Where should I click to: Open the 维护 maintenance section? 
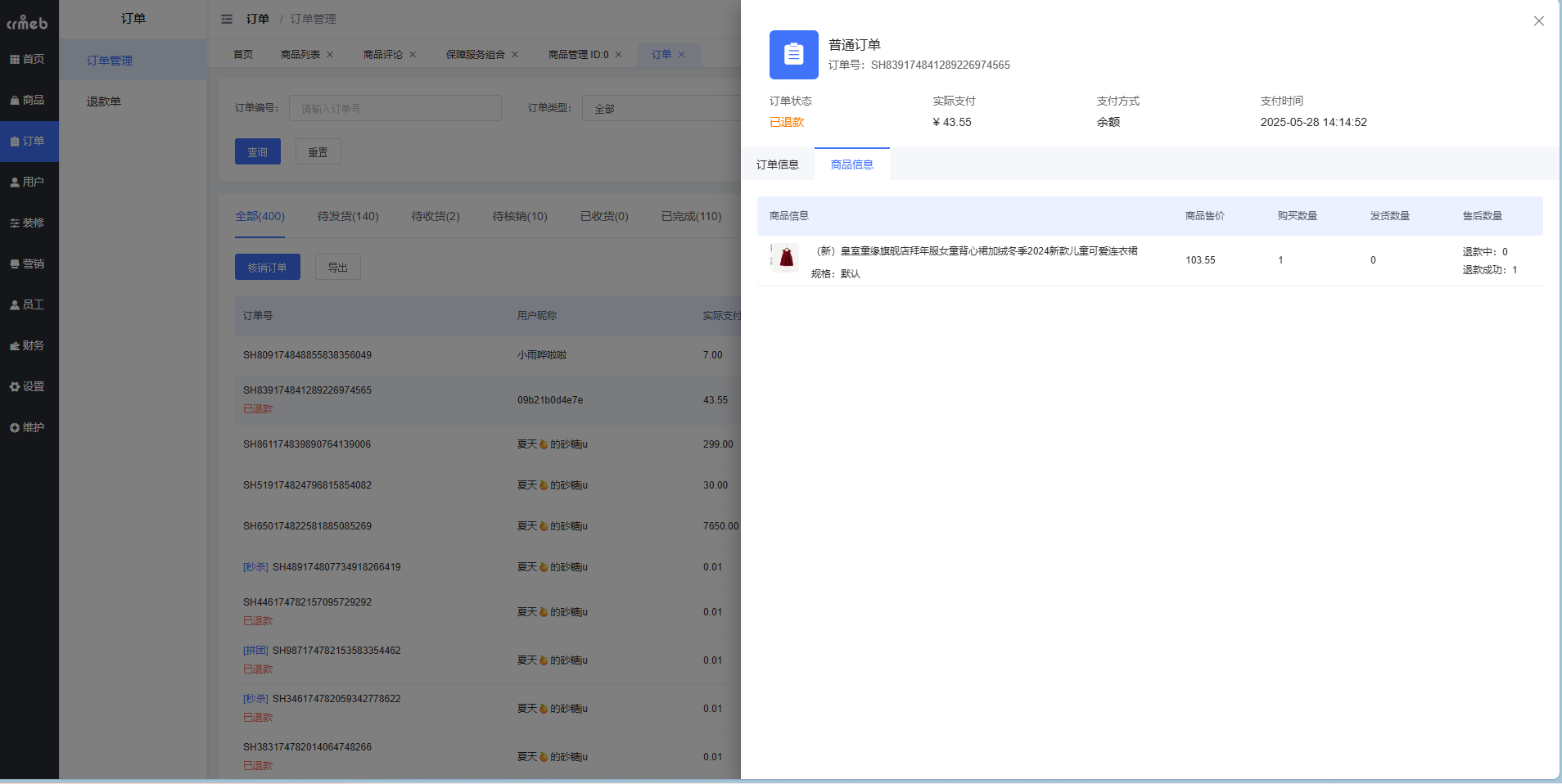coord(29,426)
